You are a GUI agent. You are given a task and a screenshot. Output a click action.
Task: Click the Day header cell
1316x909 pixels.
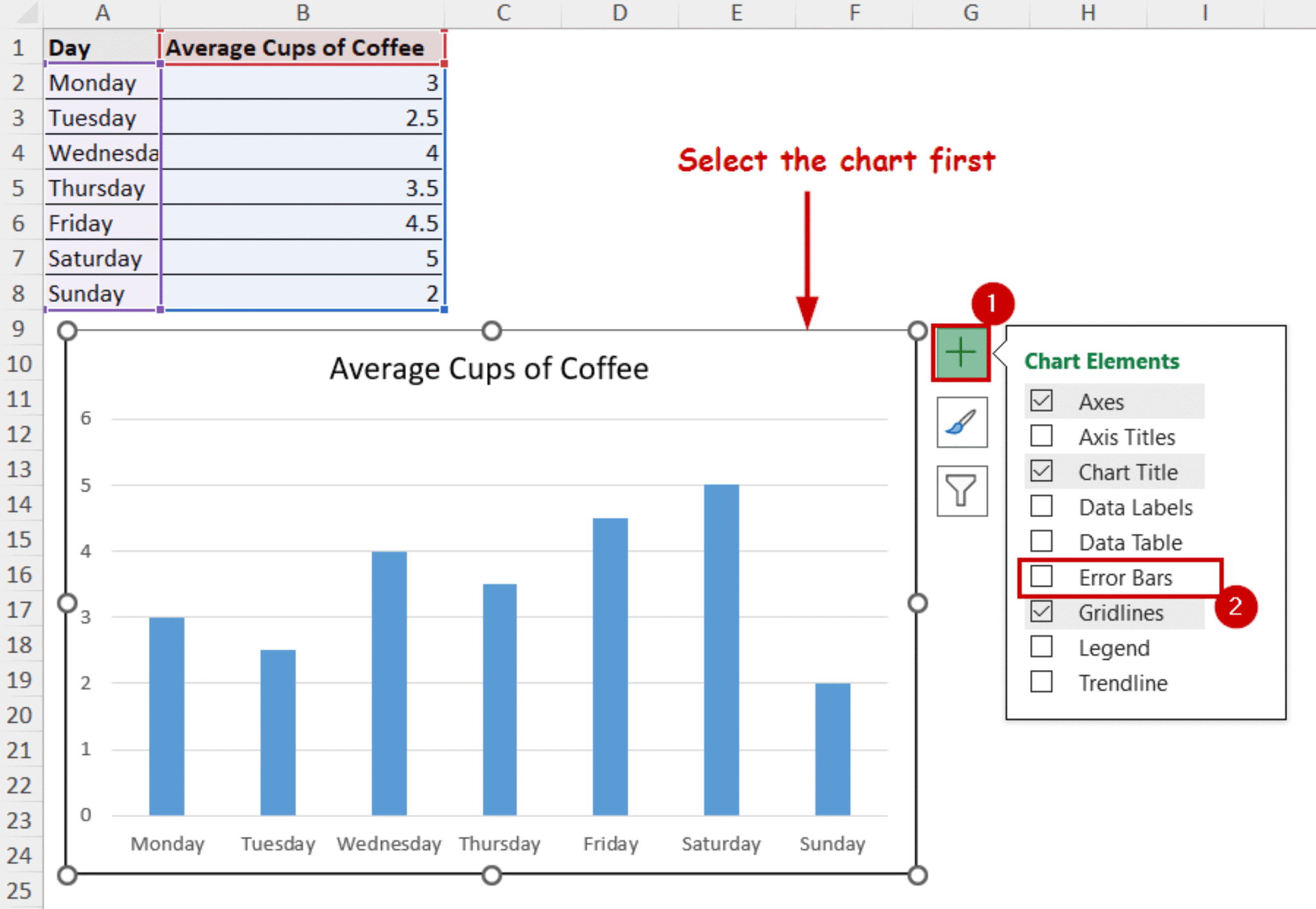71,47
